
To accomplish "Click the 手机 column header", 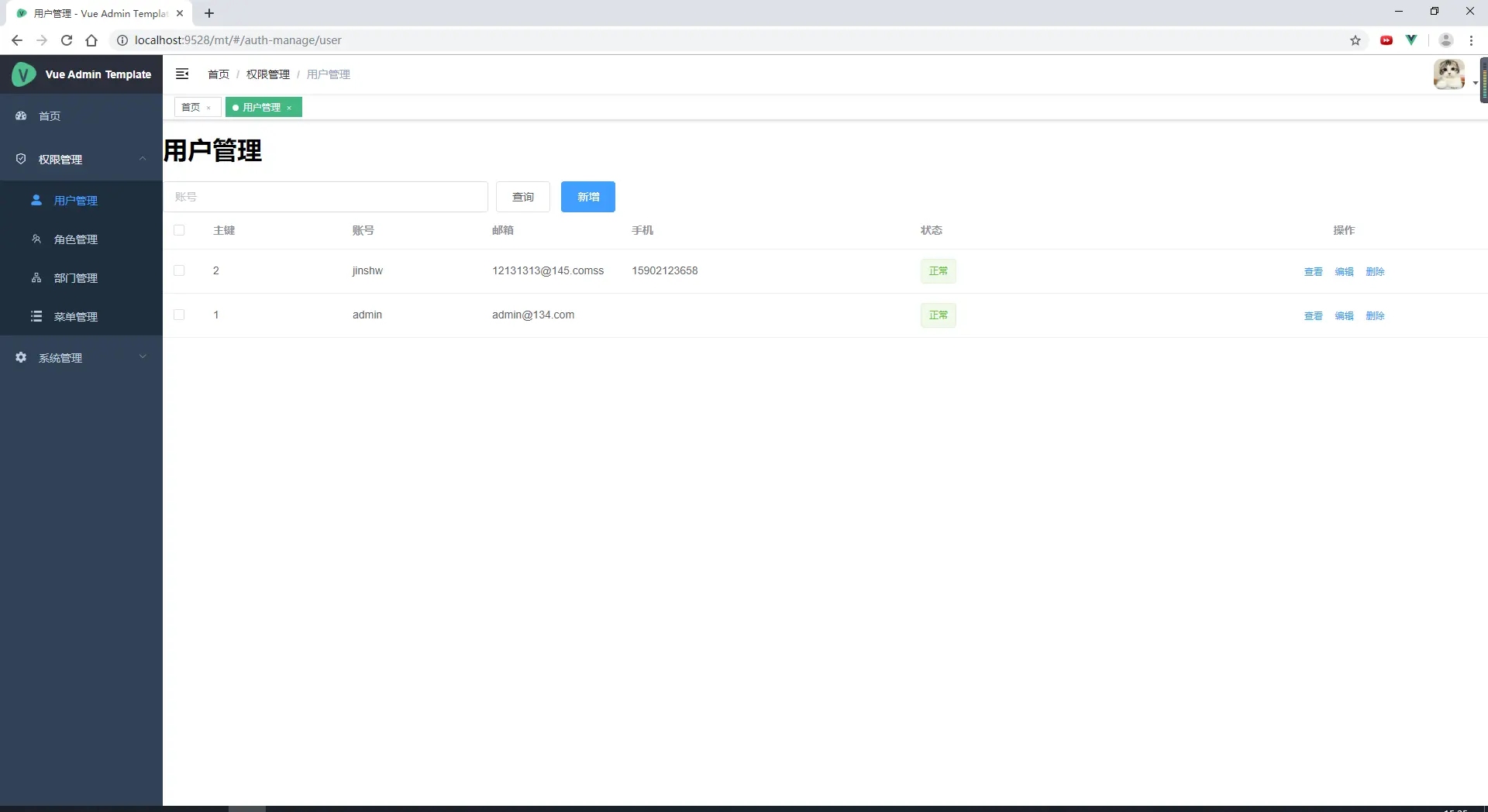I will coord(642,230).
